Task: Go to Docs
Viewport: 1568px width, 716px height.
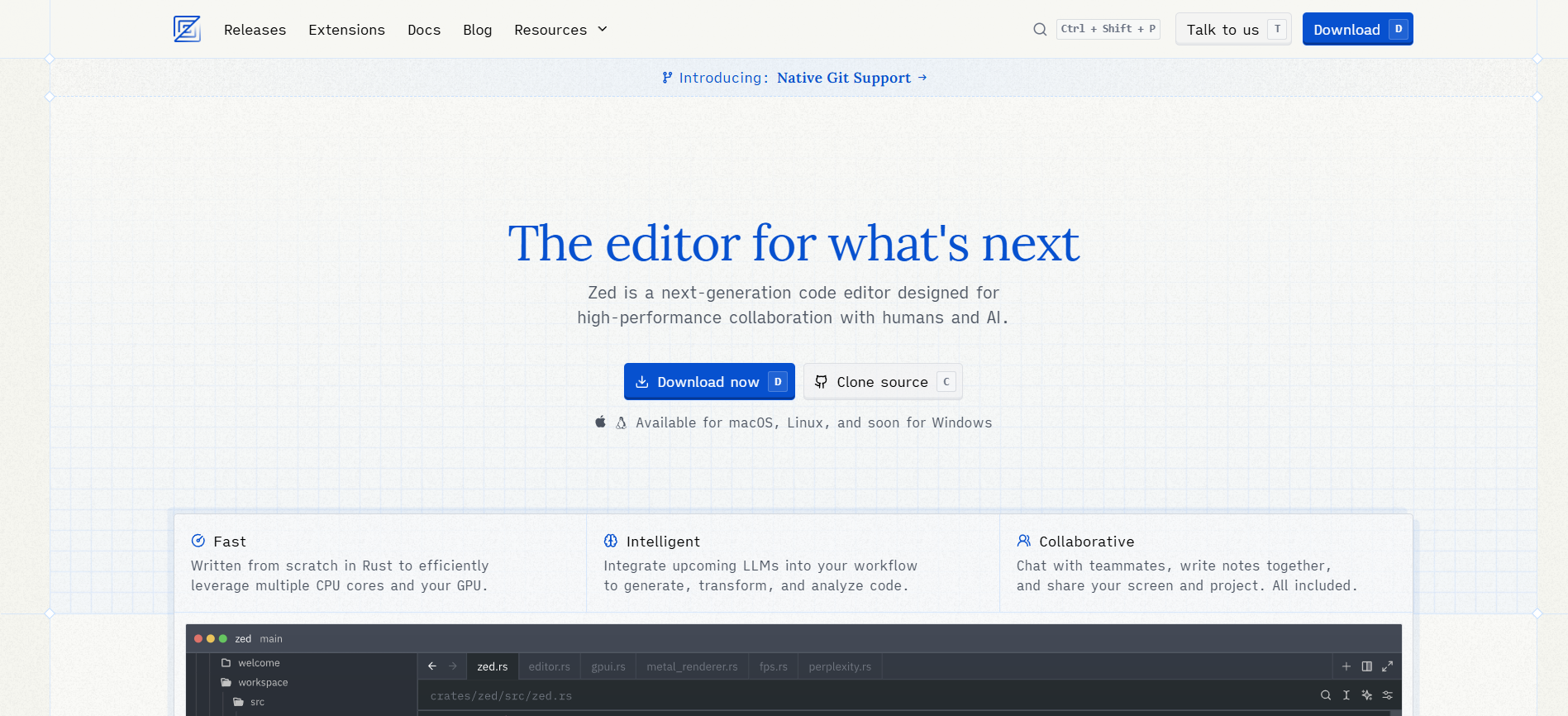Action: coord(424,30)
